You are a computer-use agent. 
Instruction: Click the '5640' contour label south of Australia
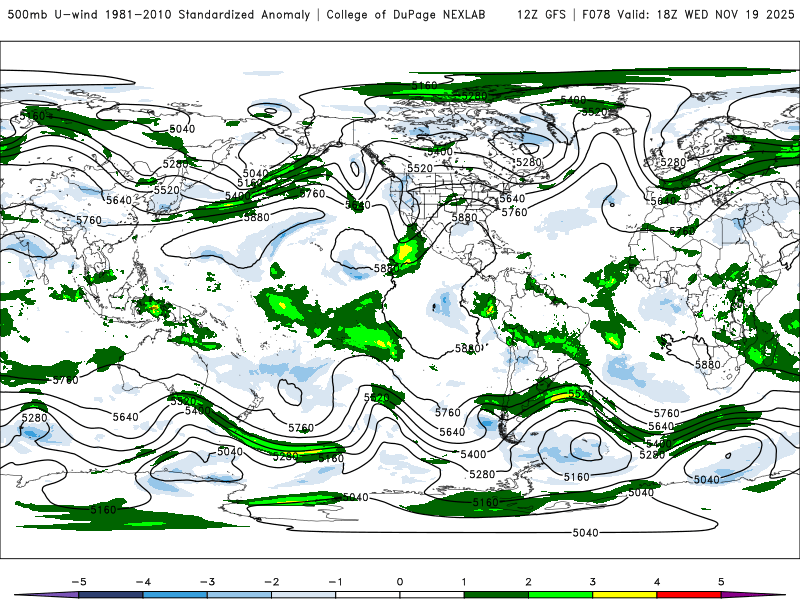point(126,417)
